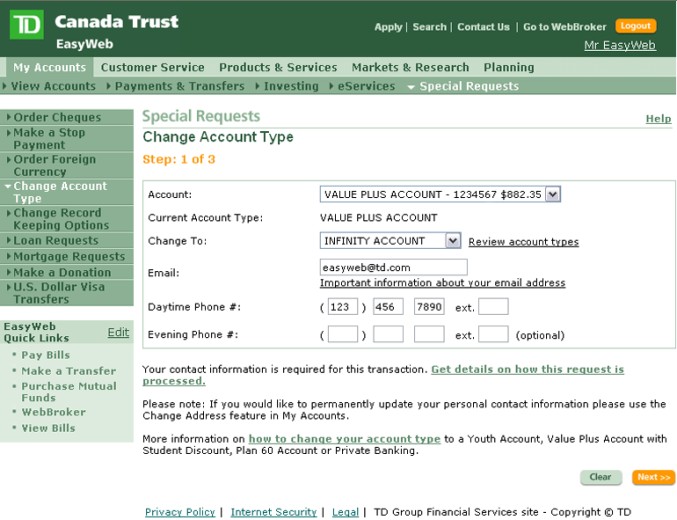This screenshot has width=677, height=520.
Task: Go to WebBroker from header
Action: click(564, 27)
